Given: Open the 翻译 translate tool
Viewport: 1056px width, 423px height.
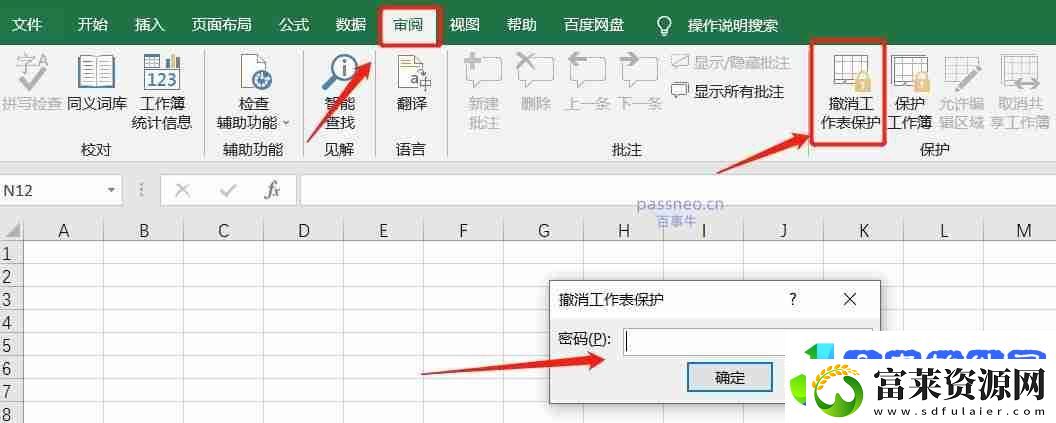Looking at the screenshot, I should pos(411,82).
